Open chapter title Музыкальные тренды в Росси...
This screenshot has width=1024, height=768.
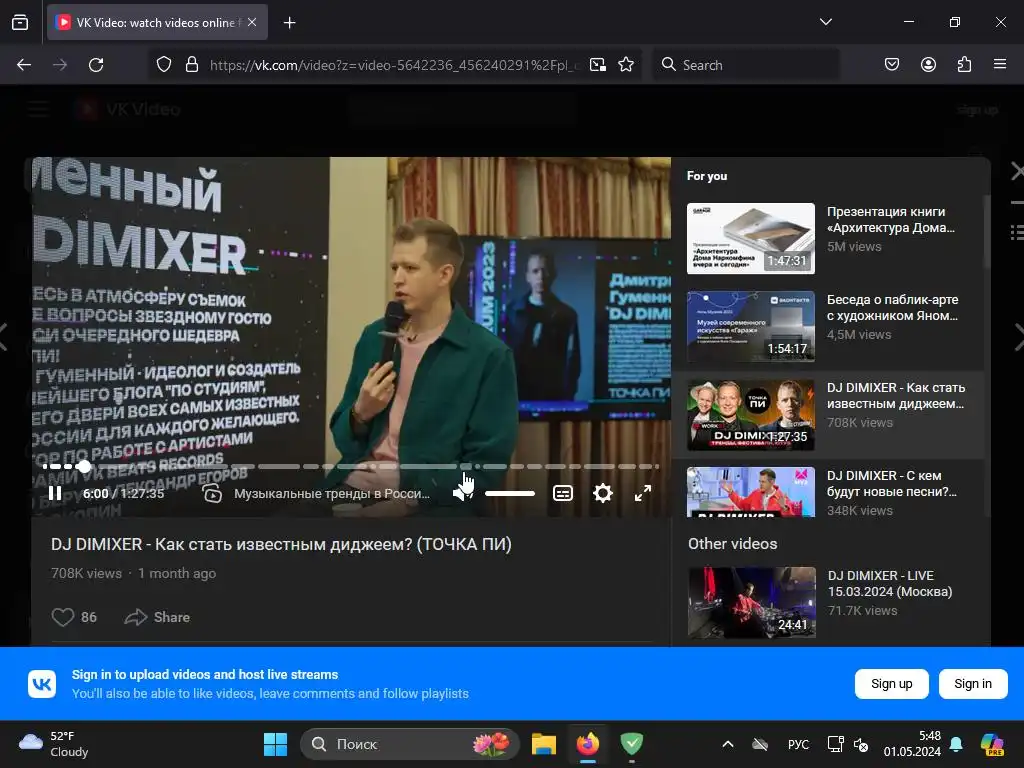(x=332, y=494)
